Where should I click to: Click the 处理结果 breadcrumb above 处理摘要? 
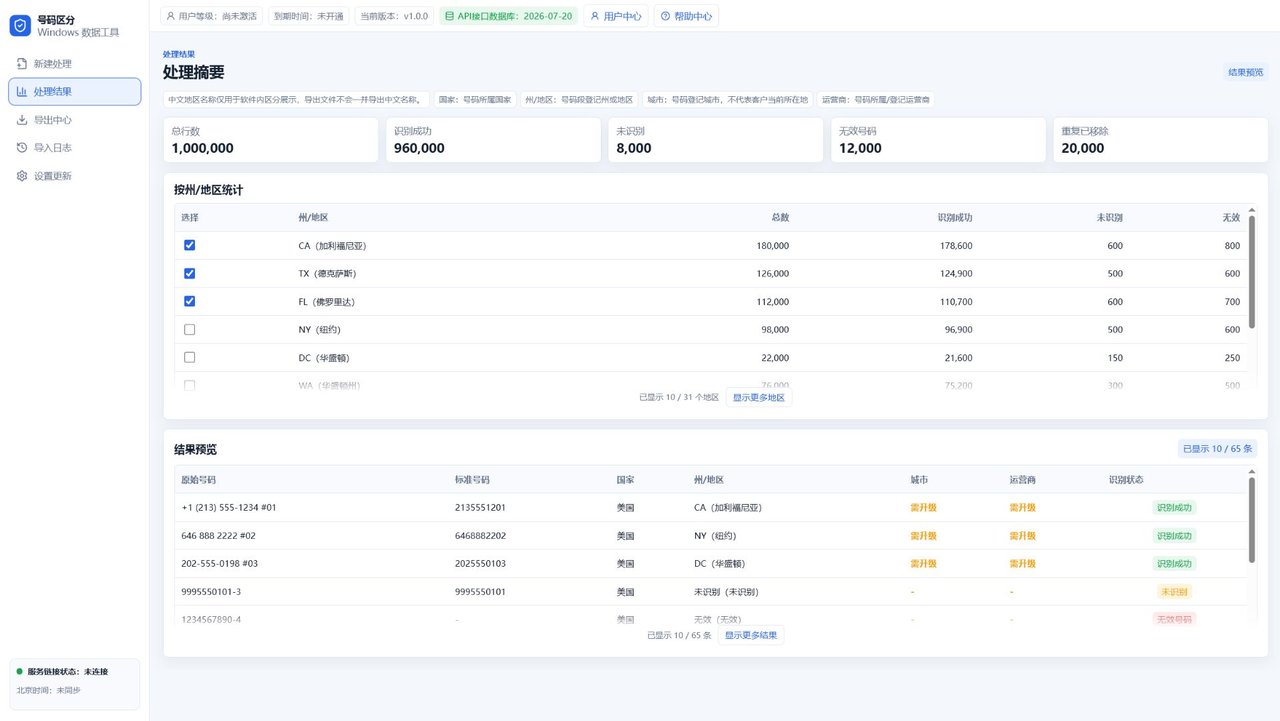point(179,54)
